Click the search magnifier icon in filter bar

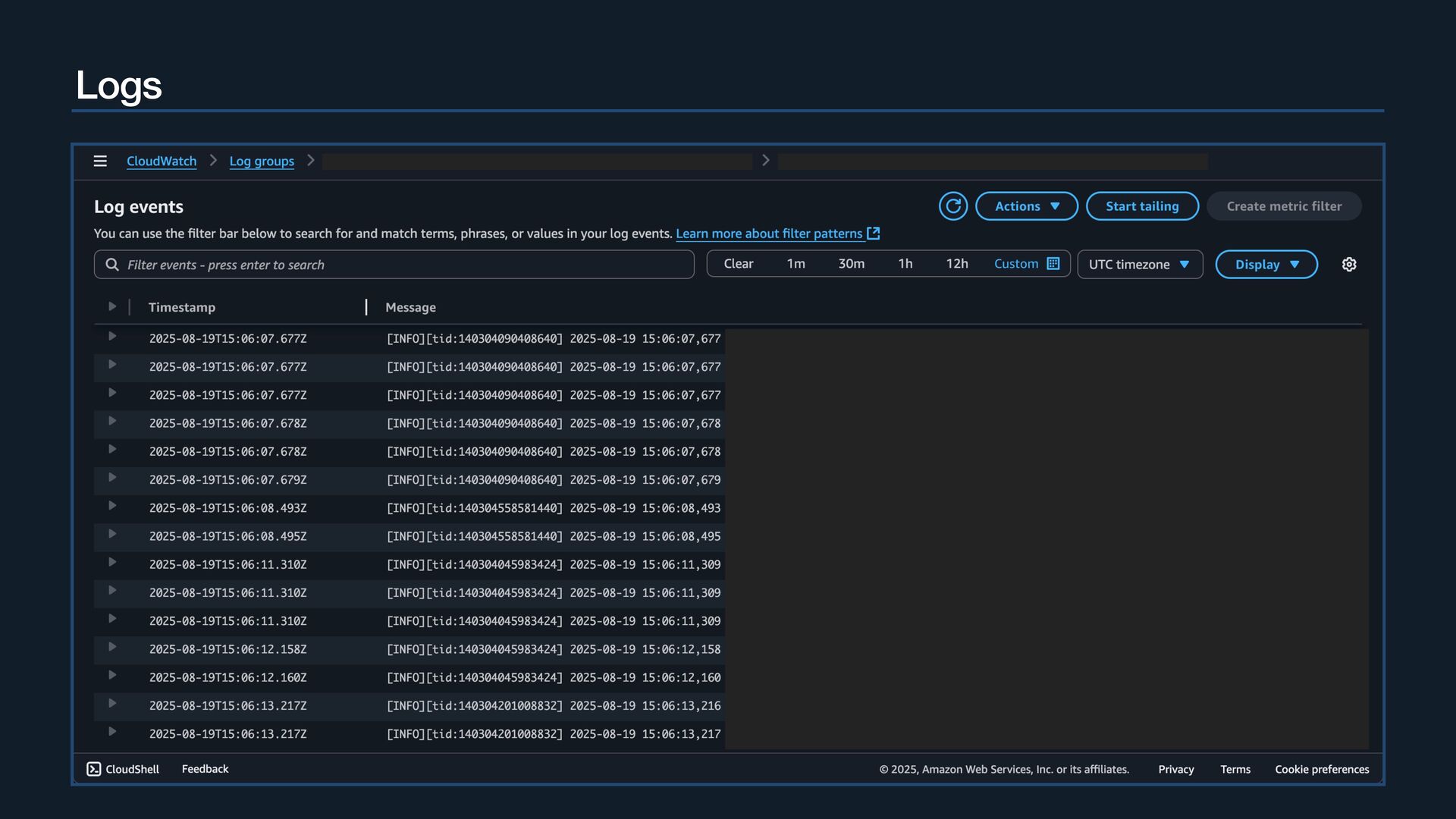point(112,265)
